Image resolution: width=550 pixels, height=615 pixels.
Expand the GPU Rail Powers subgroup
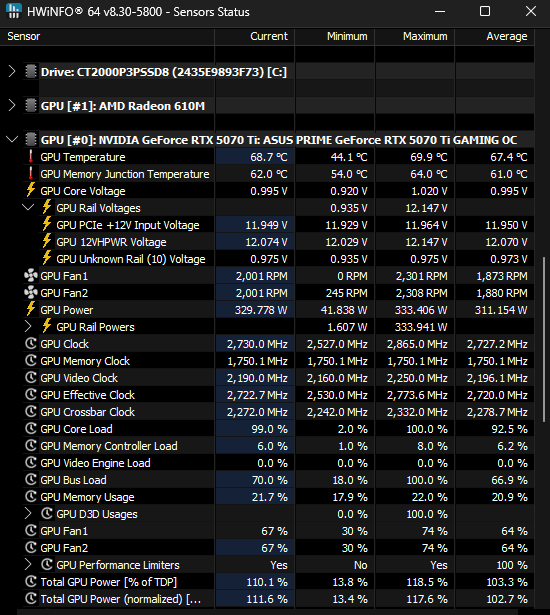28,326
